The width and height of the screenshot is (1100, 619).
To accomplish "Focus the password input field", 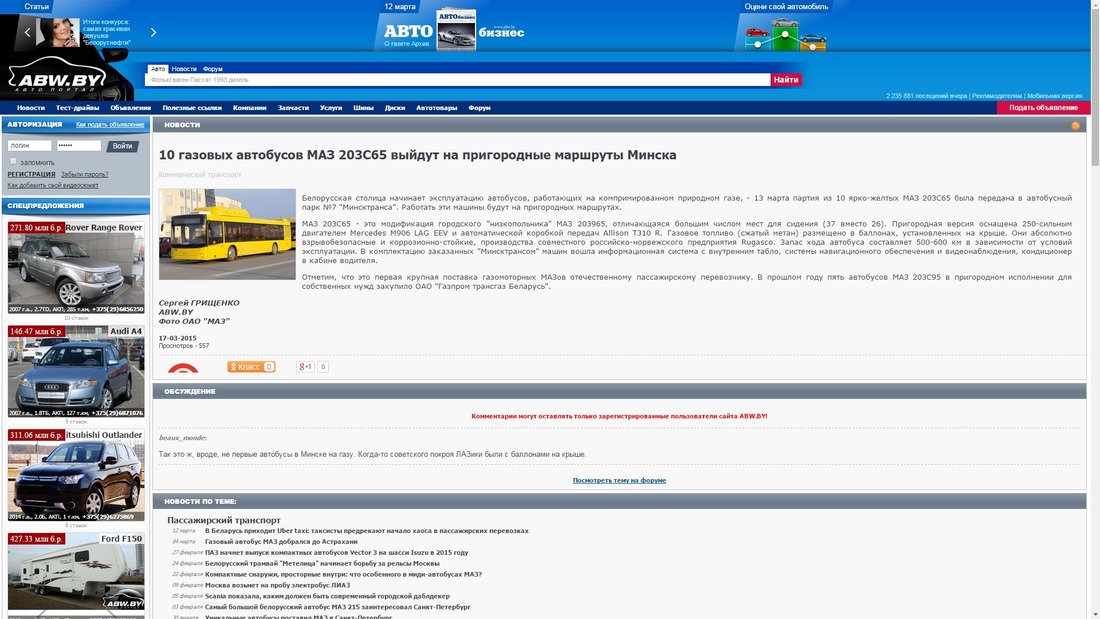I will tap(79, 145).
